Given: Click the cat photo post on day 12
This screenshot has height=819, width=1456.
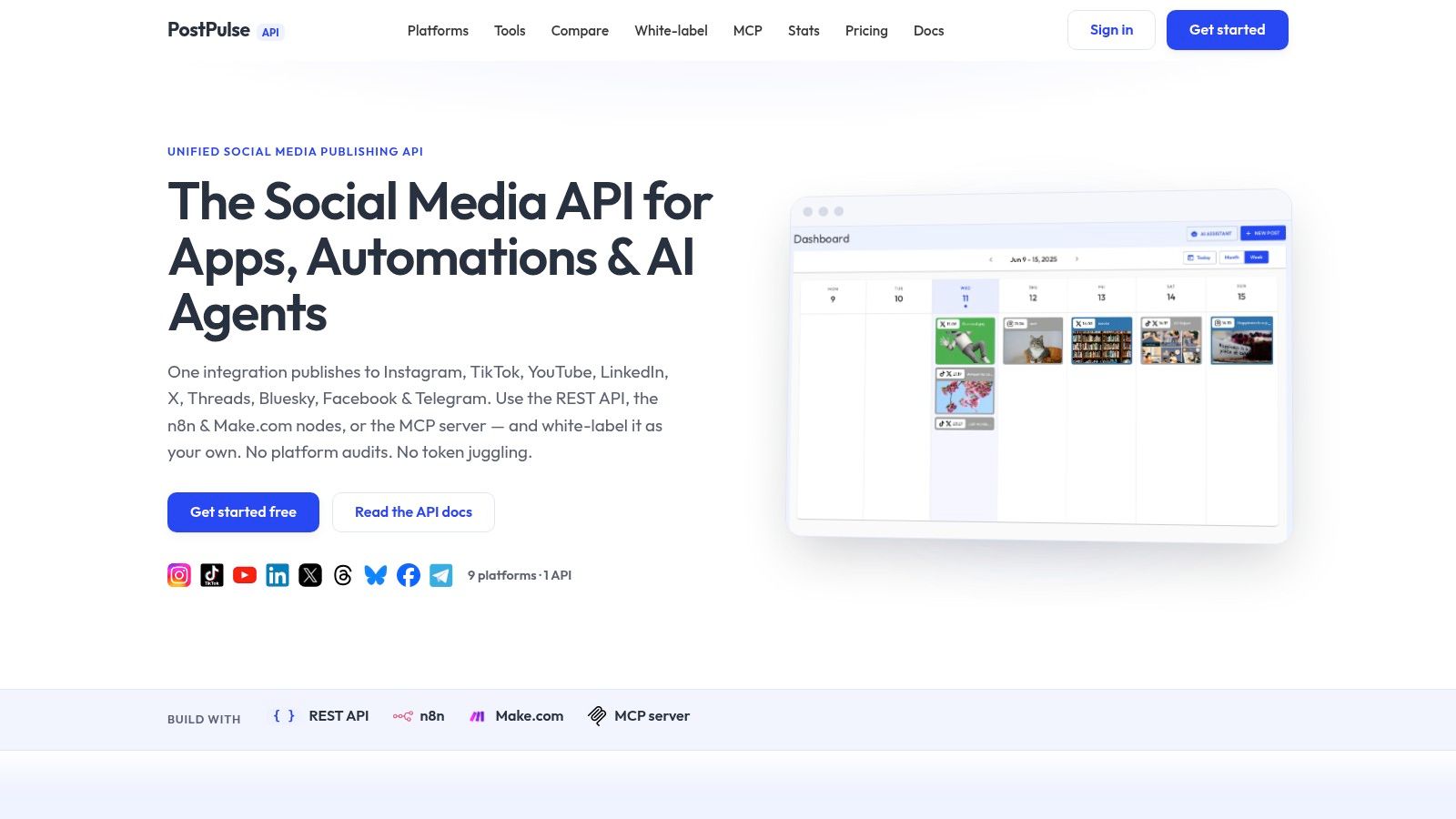Looking at the screenshot, I should point(1033,340).
